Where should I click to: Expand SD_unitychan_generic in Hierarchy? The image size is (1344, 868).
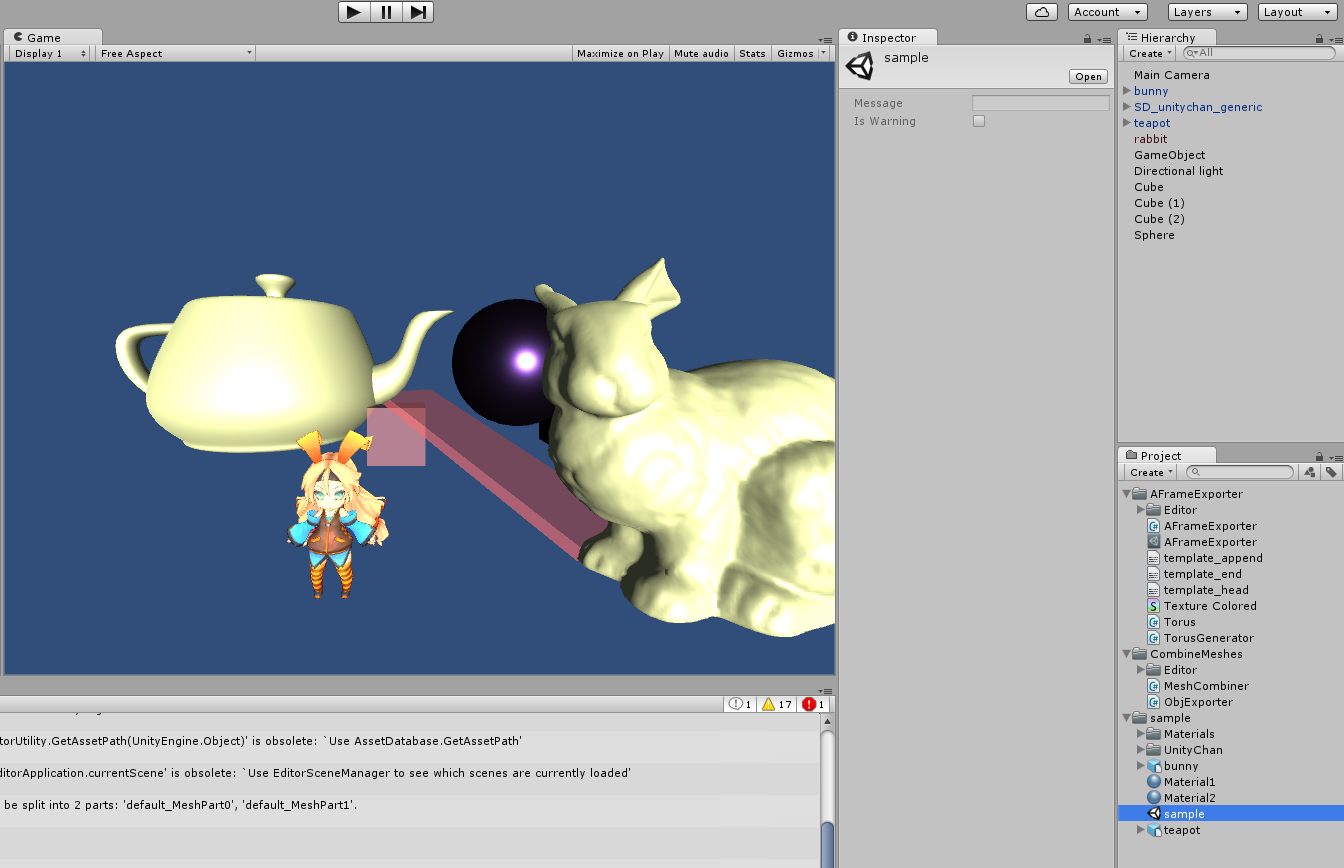pyautogui.click(x=1127, y=107)
